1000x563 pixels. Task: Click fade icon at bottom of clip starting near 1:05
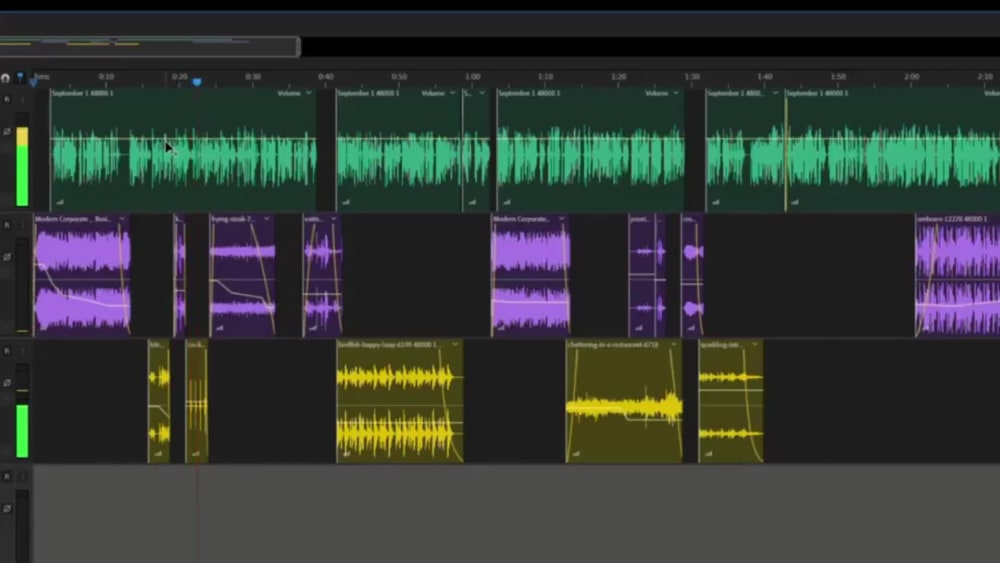coord(506,202)
